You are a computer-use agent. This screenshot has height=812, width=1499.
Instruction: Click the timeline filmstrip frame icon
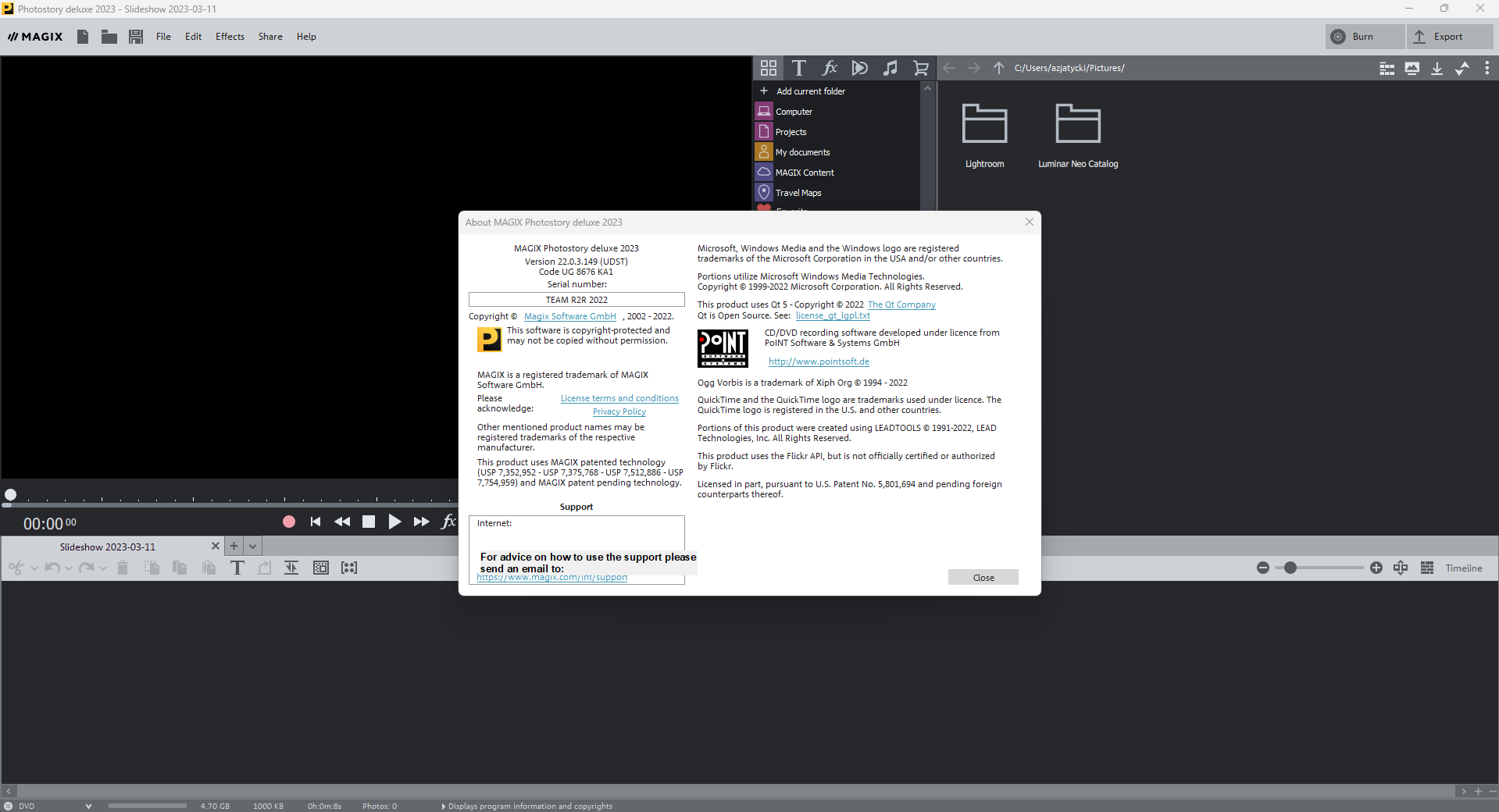pos(321,568)
